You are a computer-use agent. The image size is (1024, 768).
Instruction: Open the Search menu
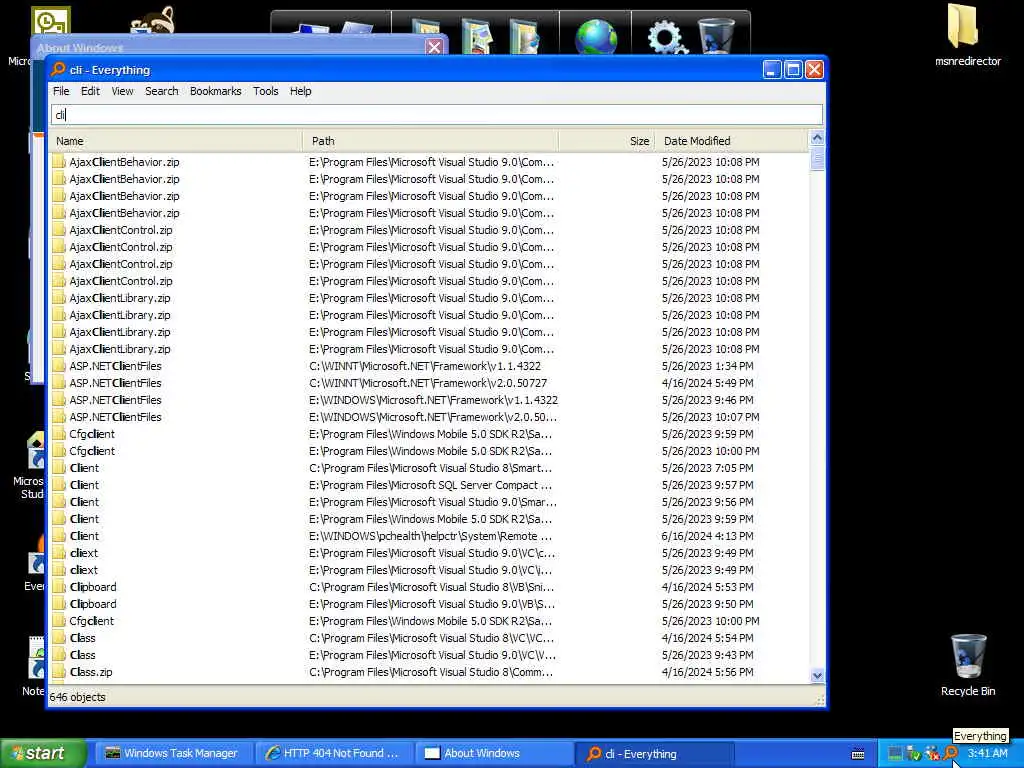point(161,91)
